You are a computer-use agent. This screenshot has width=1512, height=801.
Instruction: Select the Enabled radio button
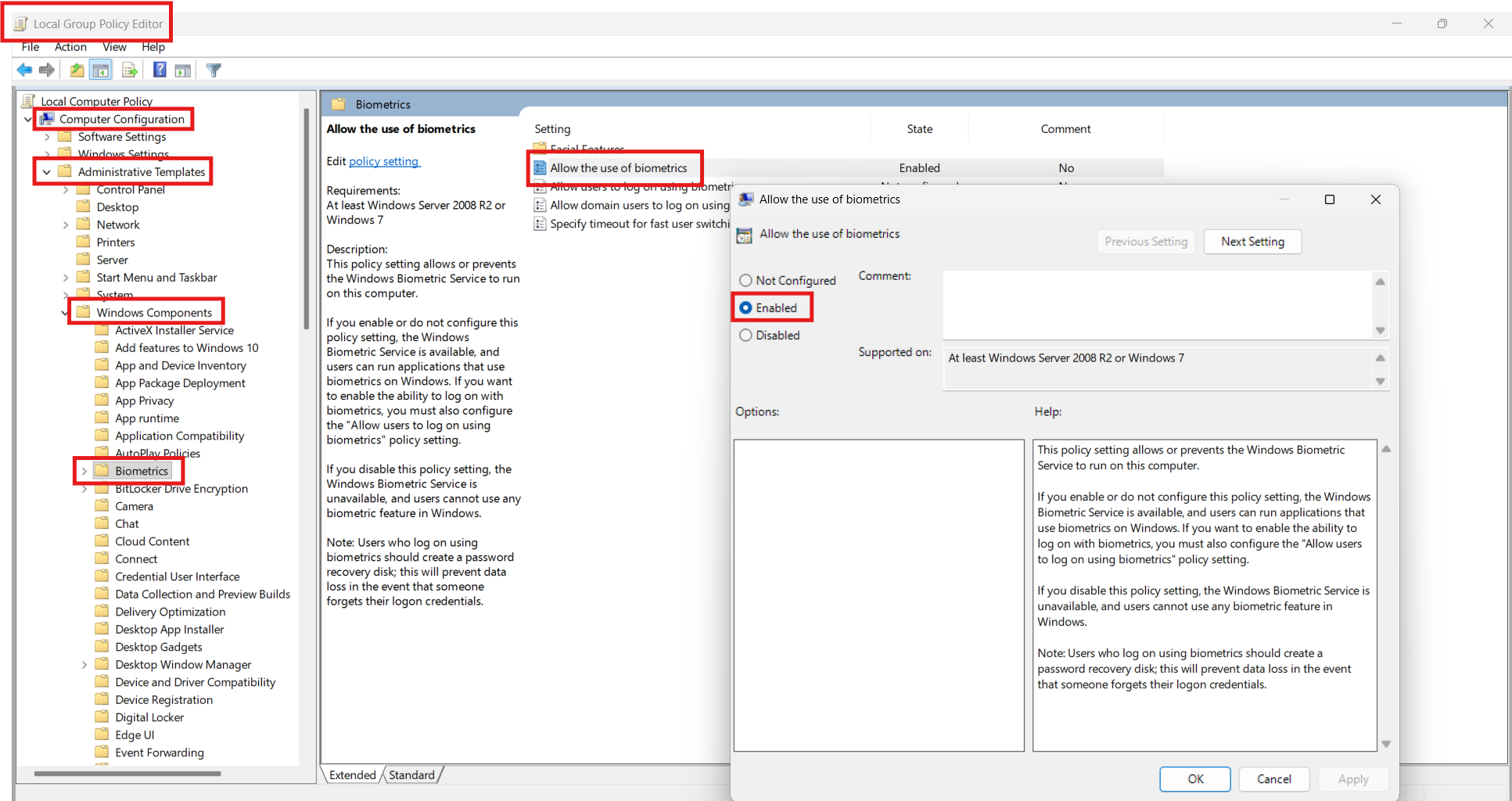(x=746, y=308)
